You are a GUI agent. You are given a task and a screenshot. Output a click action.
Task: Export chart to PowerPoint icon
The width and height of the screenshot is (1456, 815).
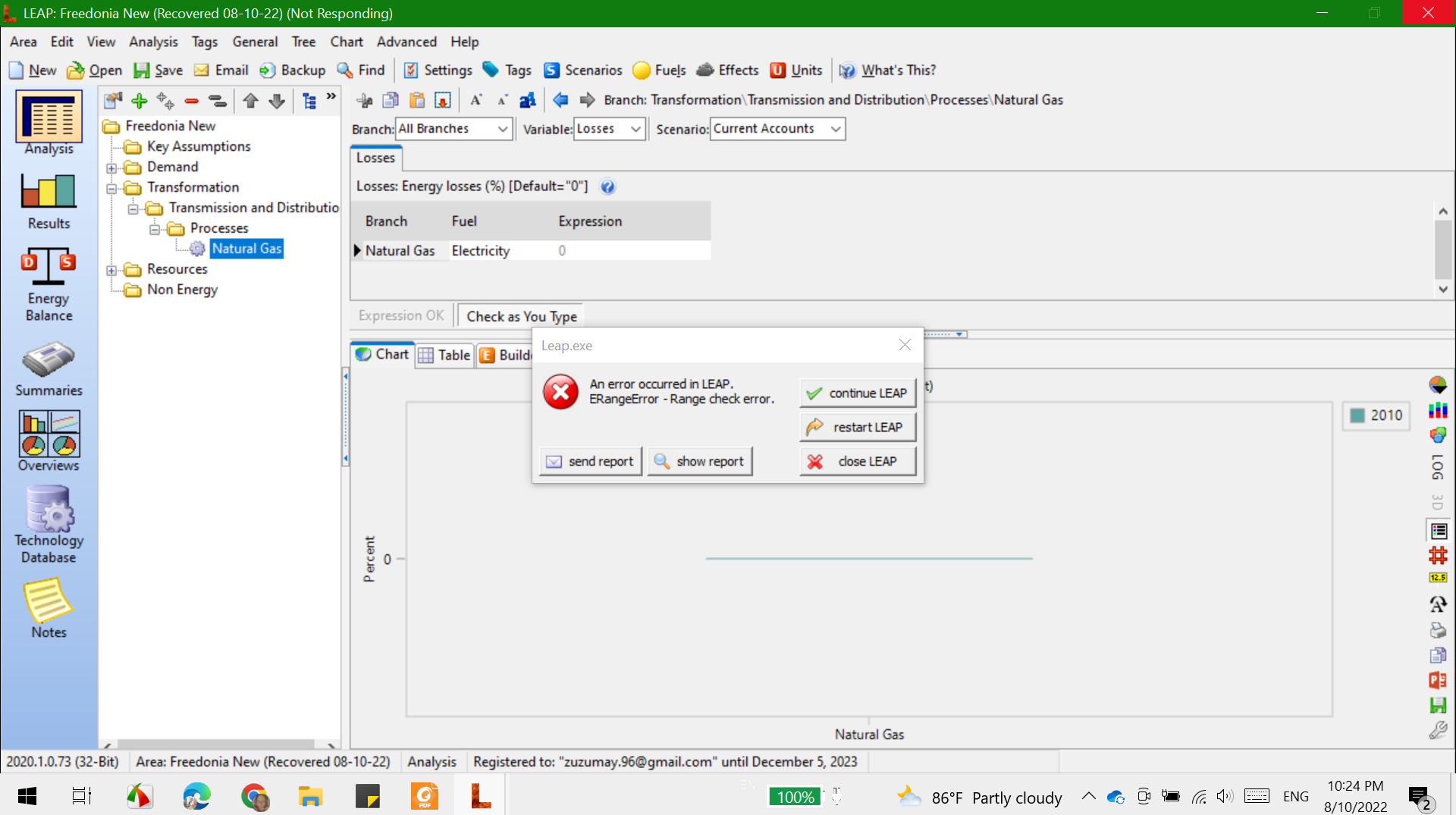click(x=1438, y=680)
